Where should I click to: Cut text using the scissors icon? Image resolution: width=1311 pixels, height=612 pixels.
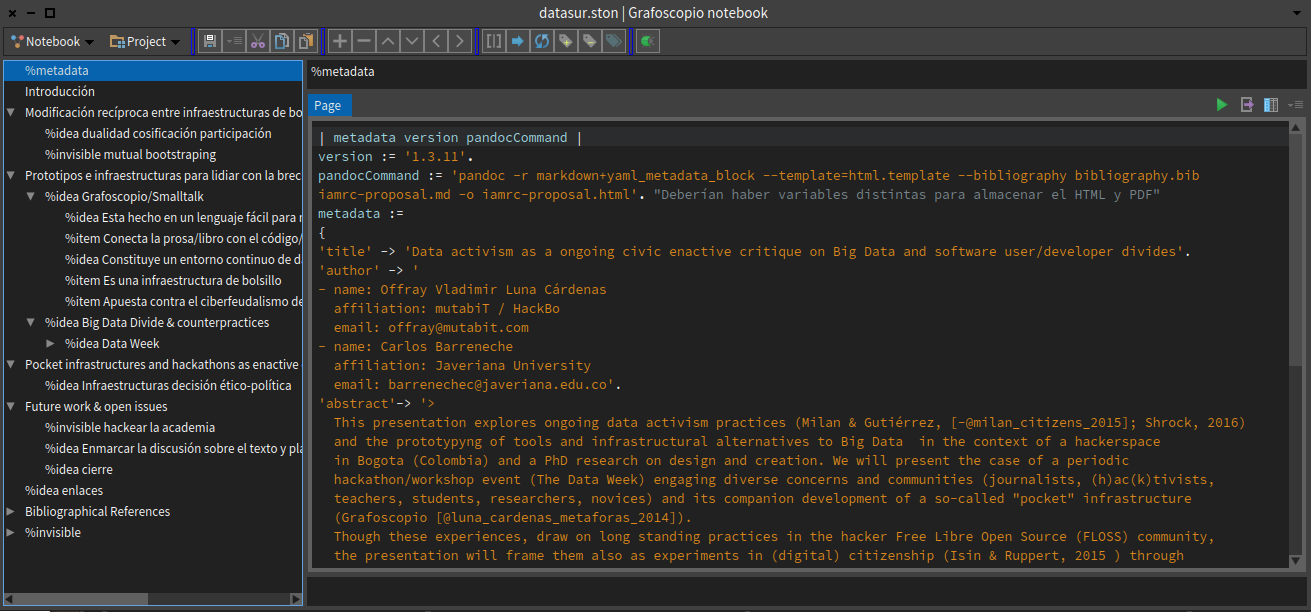point(258,40)
